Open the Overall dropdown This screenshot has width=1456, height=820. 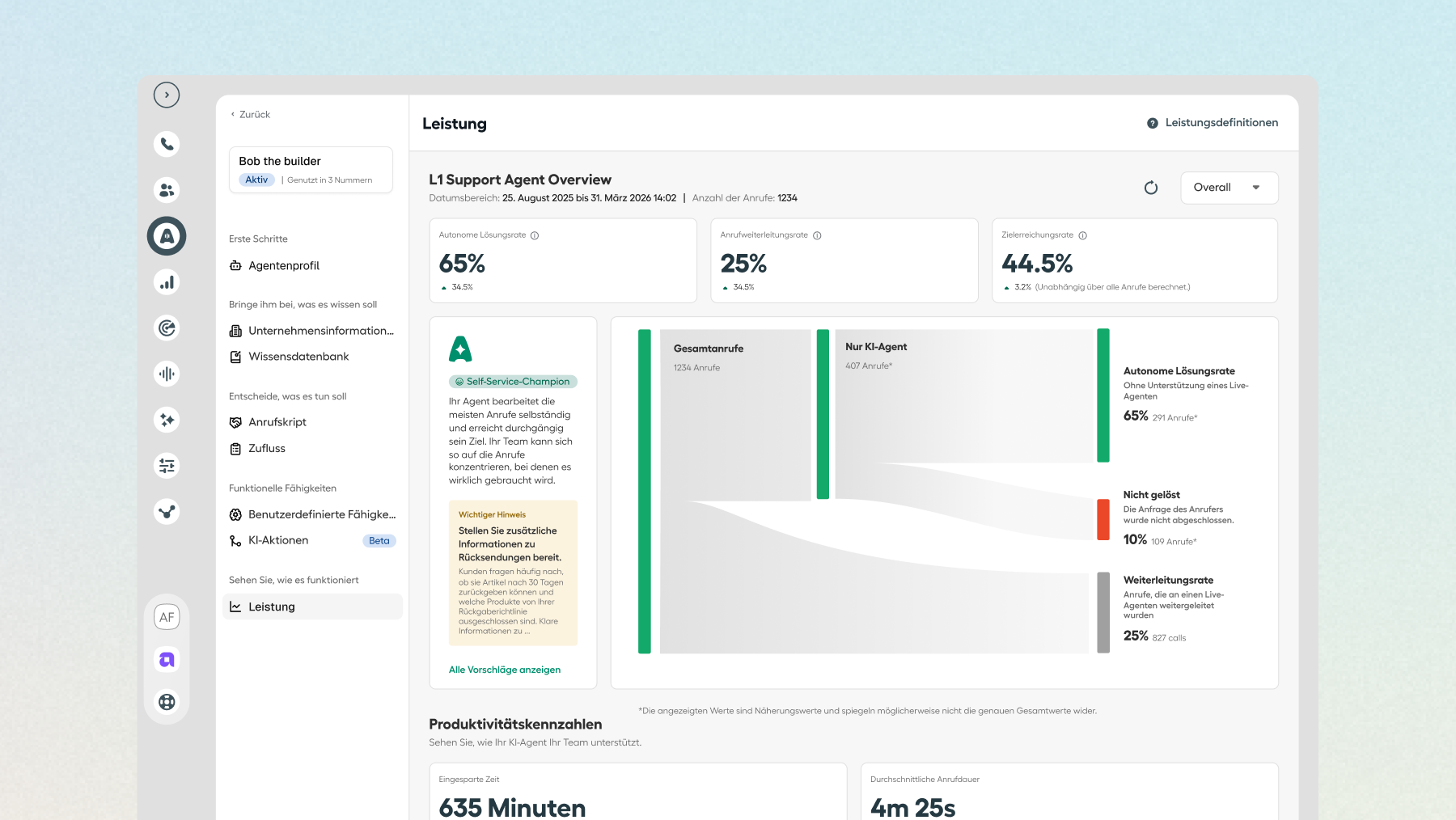(1229, 188)
